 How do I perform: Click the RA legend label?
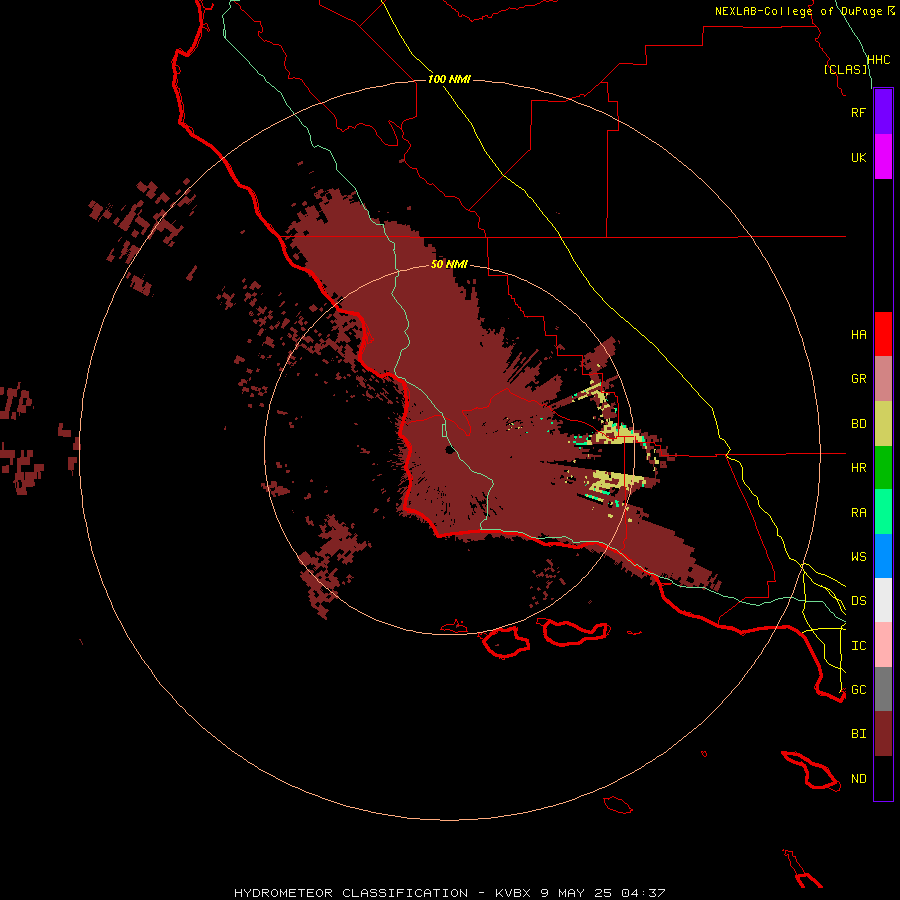[858, 513]
